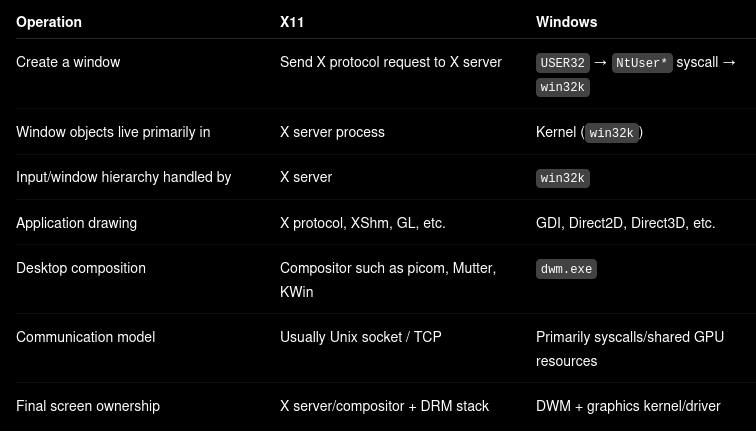
Task: Click the win32k tag beside Kernel
Action: pos(611,133)
